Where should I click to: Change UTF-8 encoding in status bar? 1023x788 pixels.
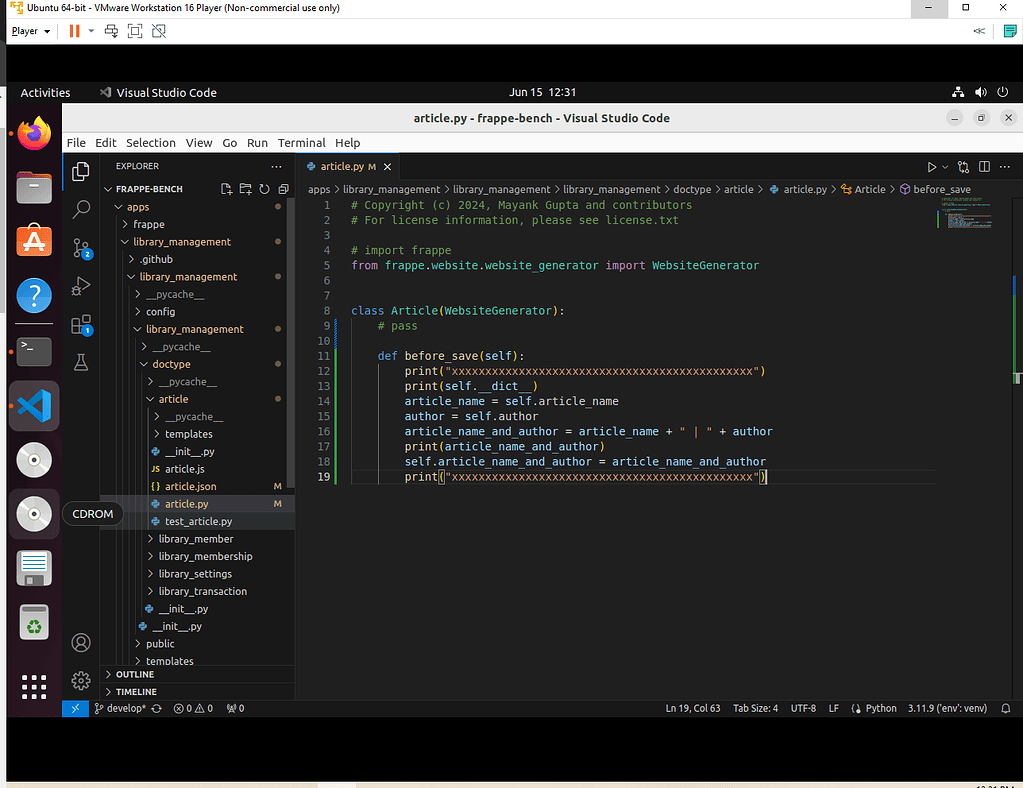tap(803, 708)
